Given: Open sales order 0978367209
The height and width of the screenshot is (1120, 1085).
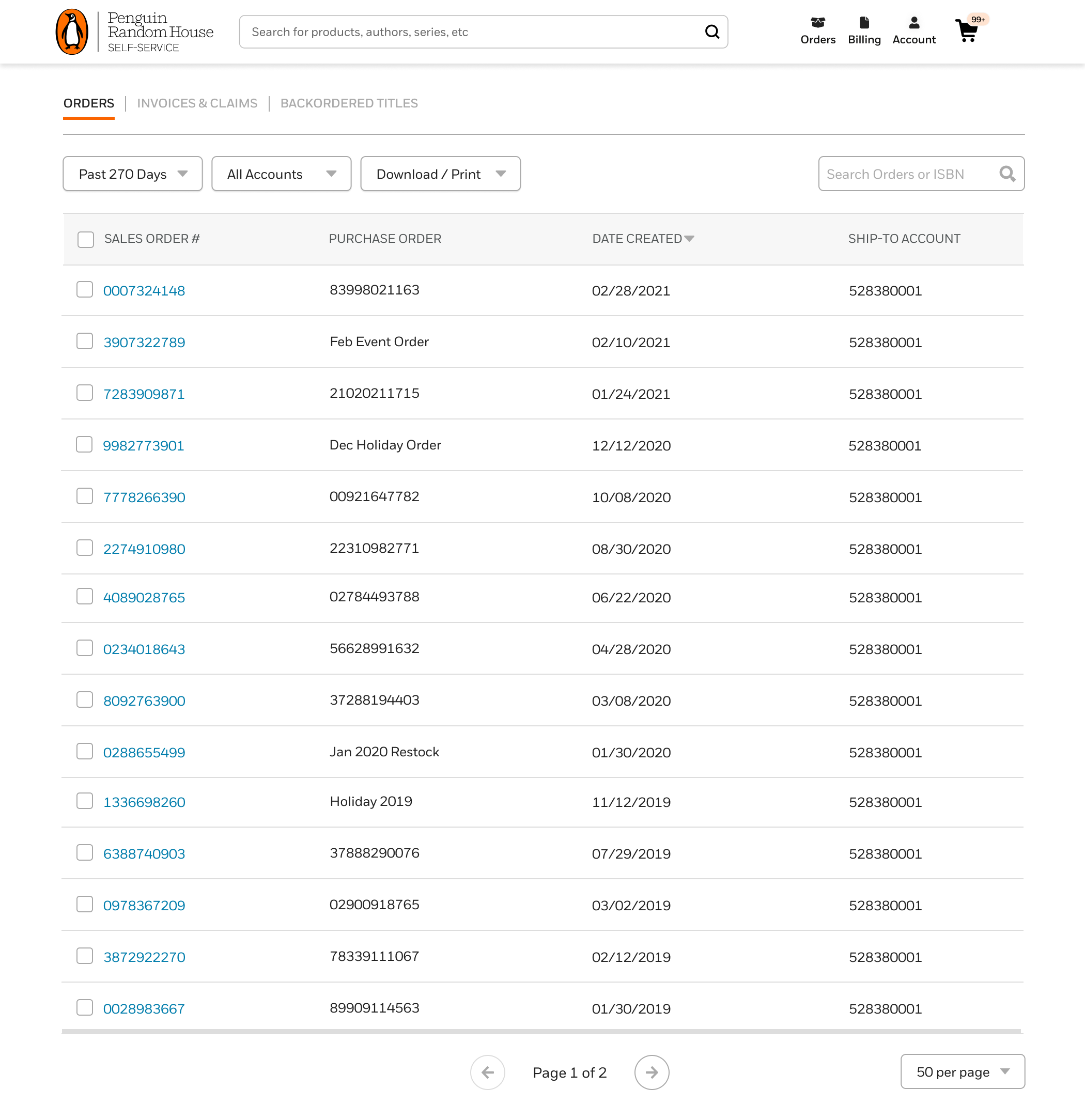Looking at the screenshot, I should pos(144,906).
